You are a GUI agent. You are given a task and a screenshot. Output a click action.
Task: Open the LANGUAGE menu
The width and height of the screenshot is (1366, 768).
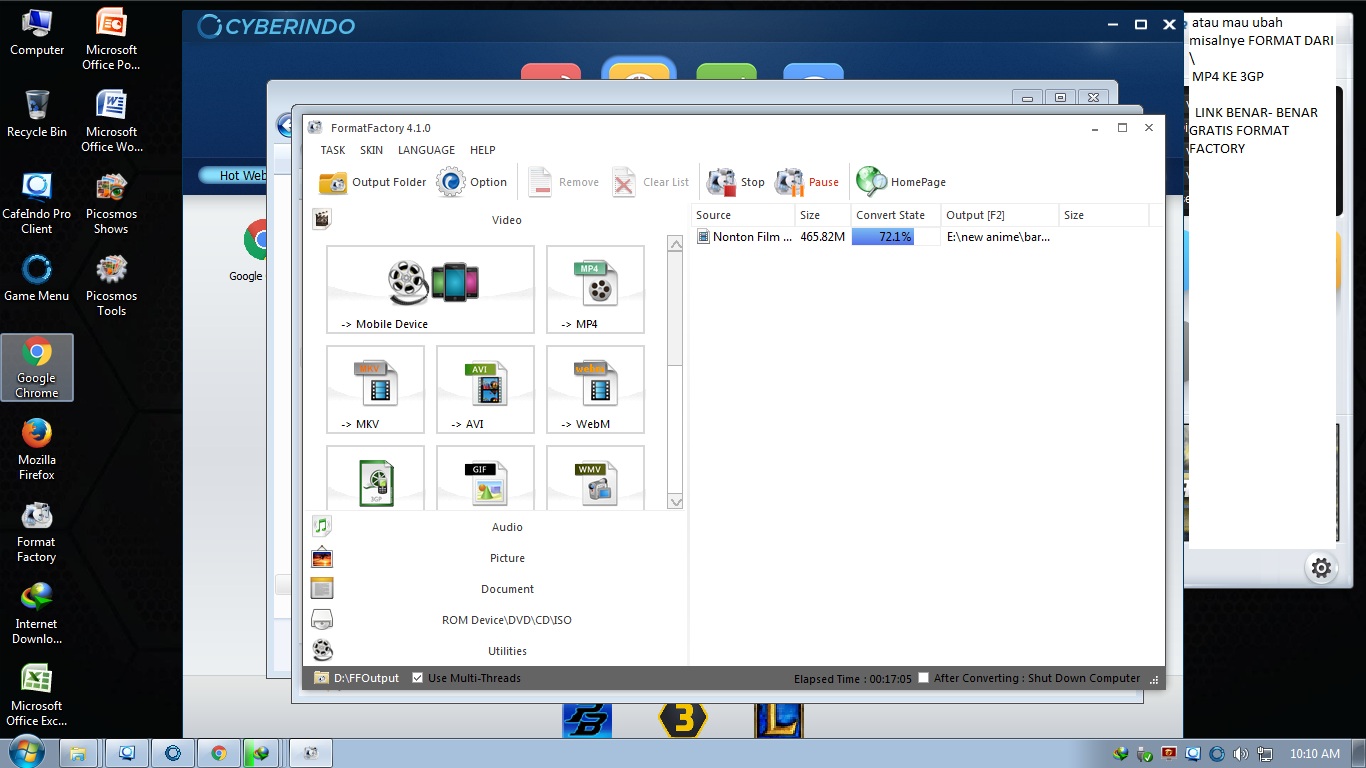click(x=426, y=150)
